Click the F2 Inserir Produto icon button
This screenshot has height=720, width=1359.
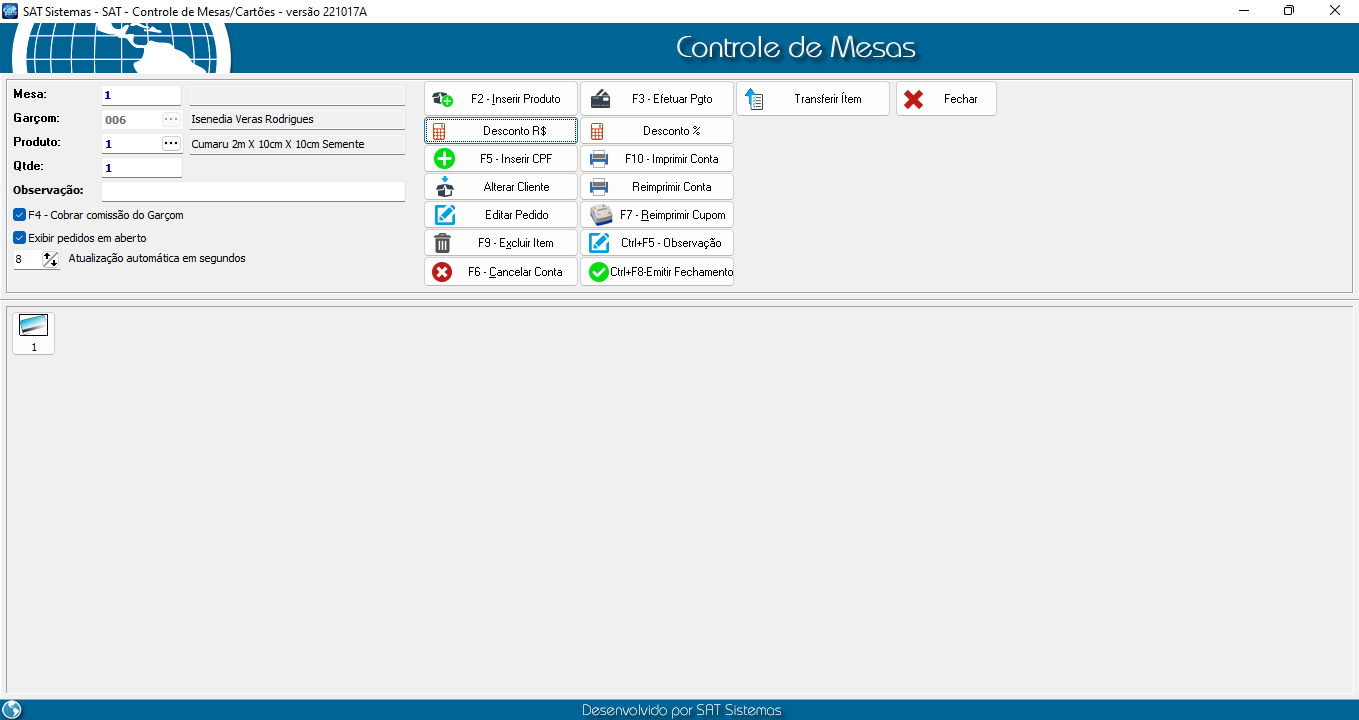pyautogui.click(x=443, y=99)
